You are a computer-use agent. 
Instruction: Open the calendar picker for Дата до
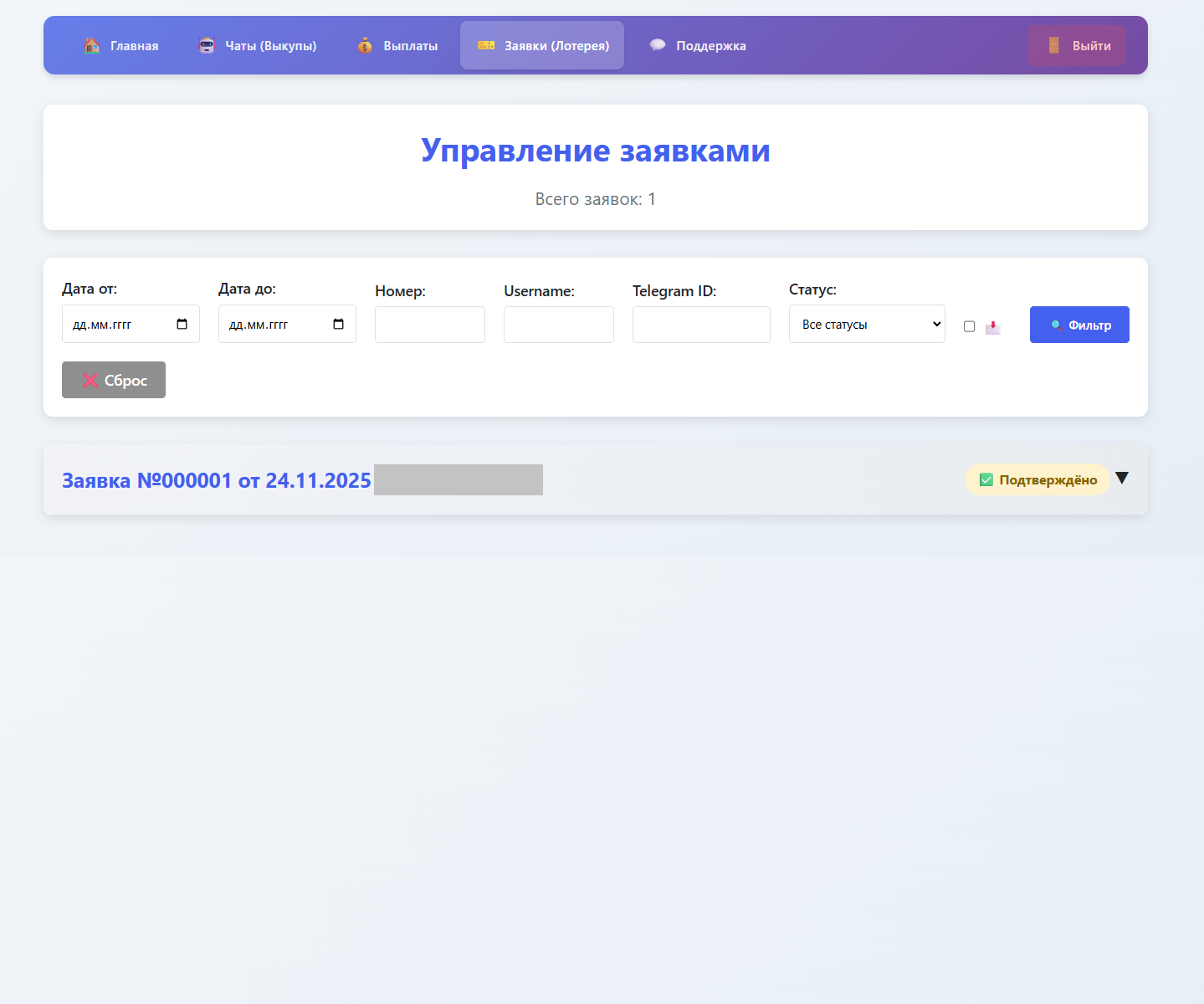coord(340,324)
